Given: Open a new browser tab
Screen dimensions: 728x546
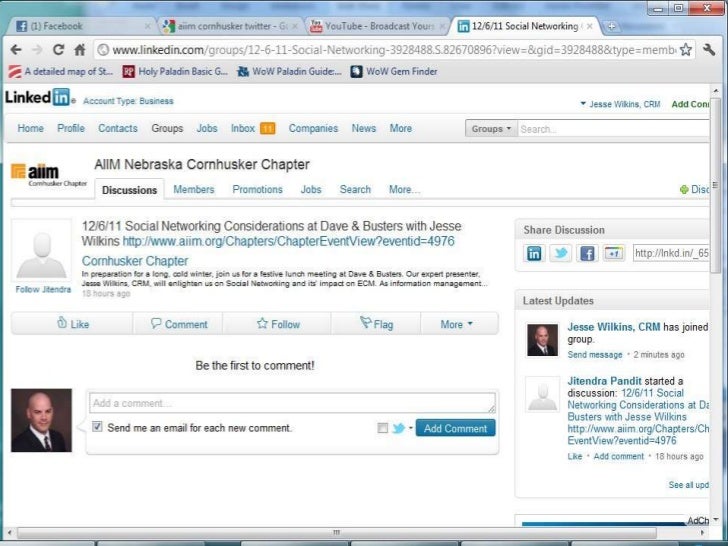Looking at the screenshot, I should (x=611, y=26).
